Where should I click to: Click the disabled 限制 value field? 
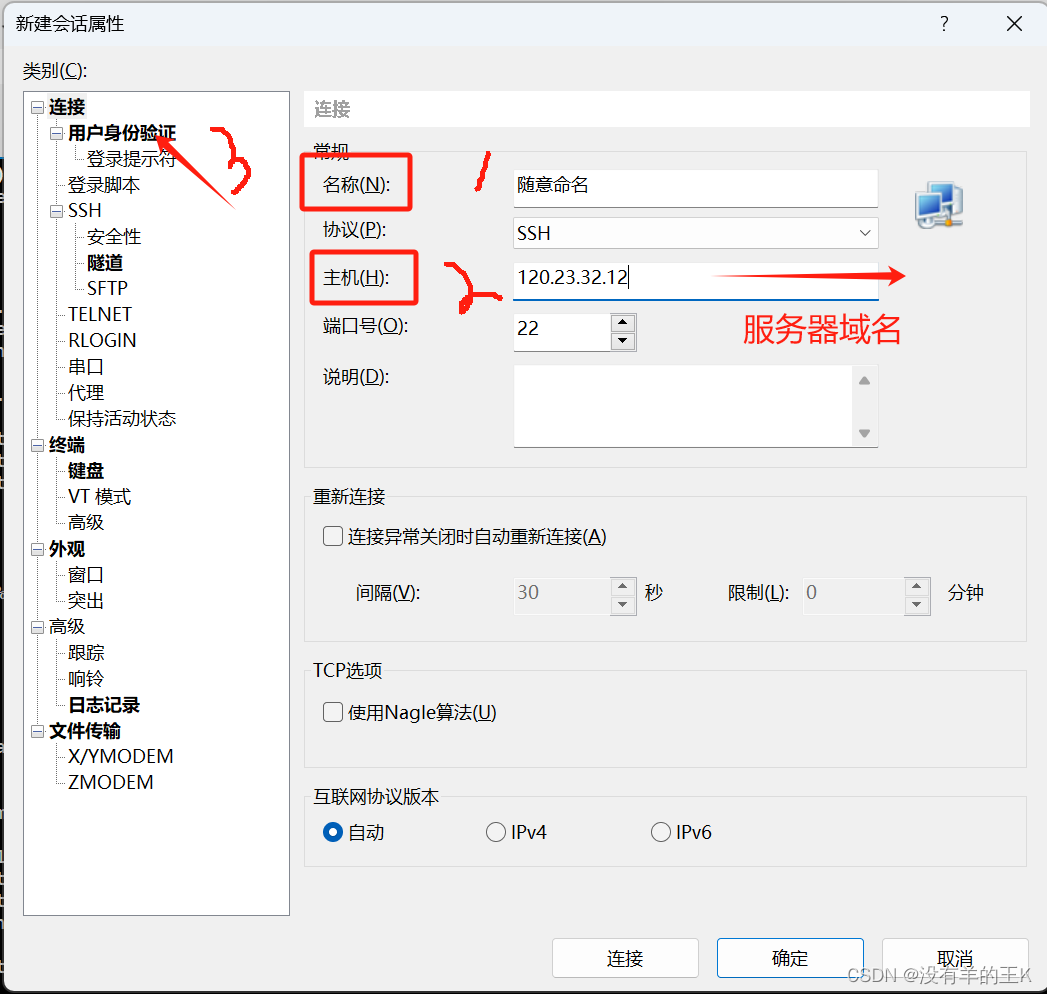853,595
